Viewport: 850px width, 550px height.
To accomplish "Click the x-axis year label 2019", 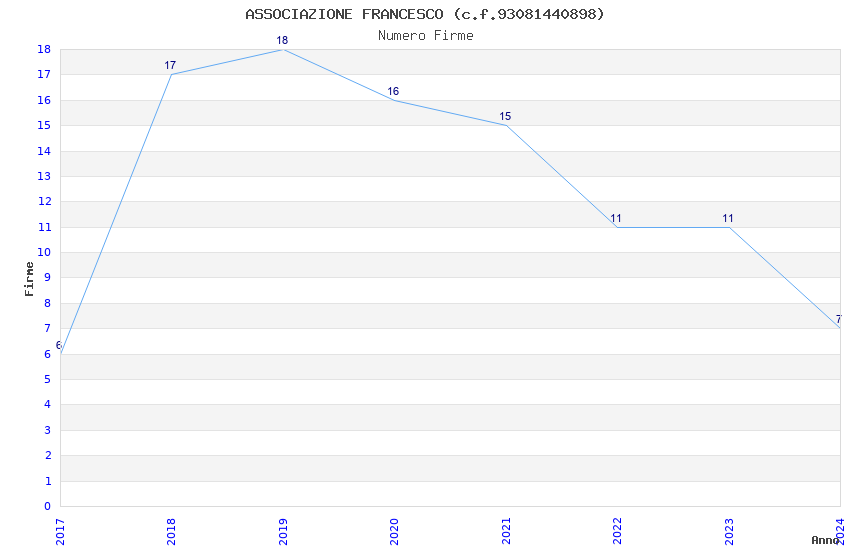I will point(283,532).
